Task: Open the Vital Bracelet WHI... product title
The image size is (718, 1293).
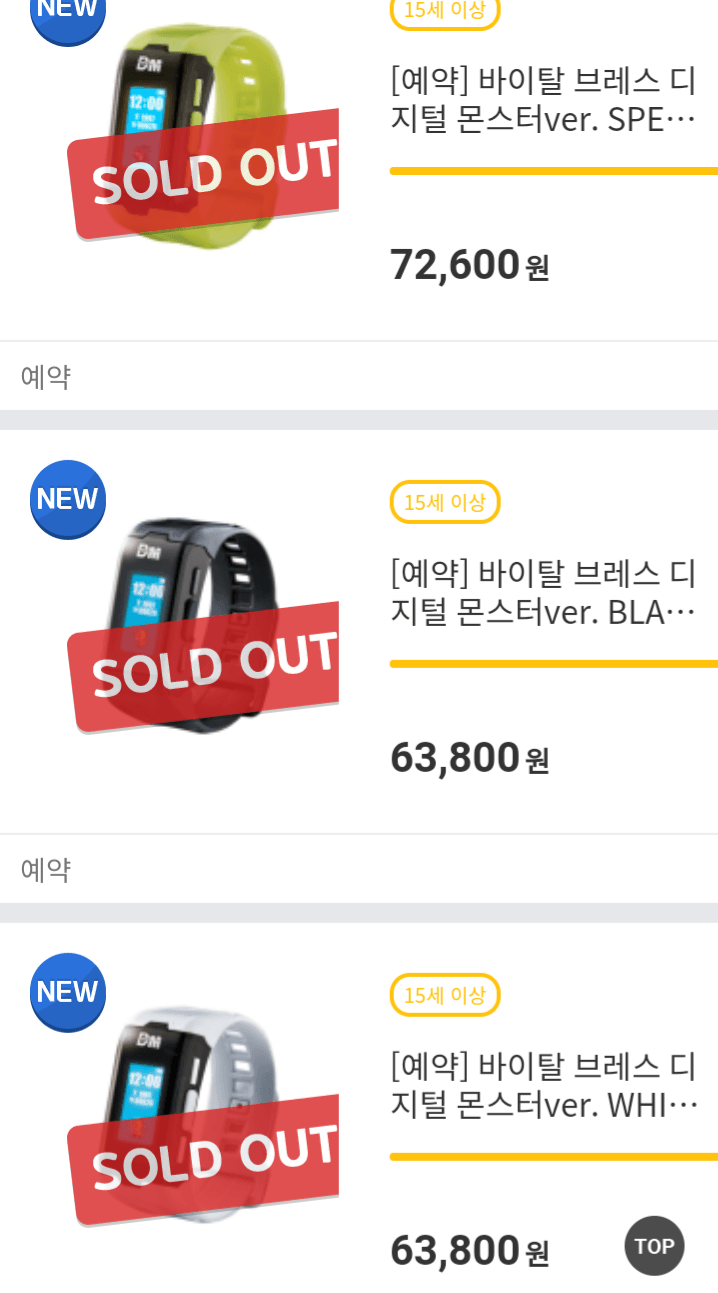Action: tap(542, 1086)
